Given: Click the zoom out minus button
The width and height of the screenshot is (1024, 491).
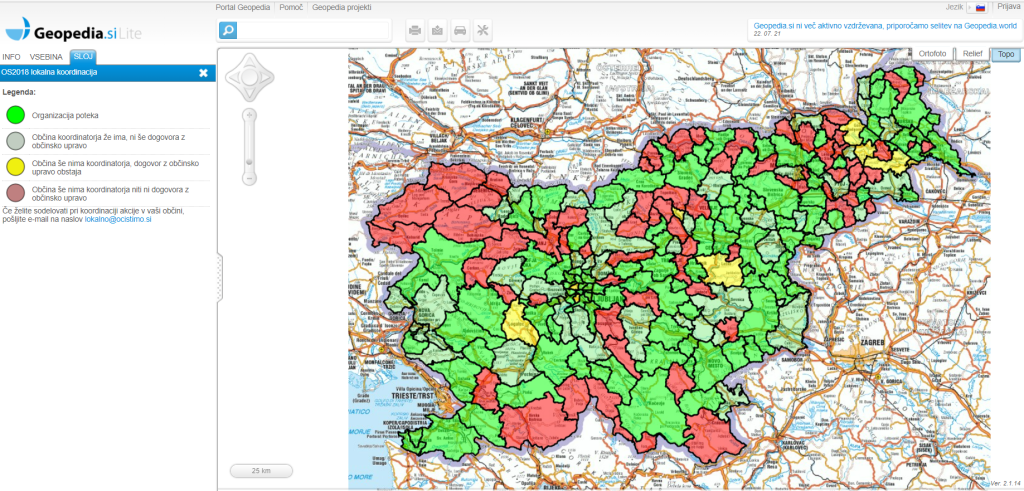Looking at the screenshot, I should (x=249, y=179).
